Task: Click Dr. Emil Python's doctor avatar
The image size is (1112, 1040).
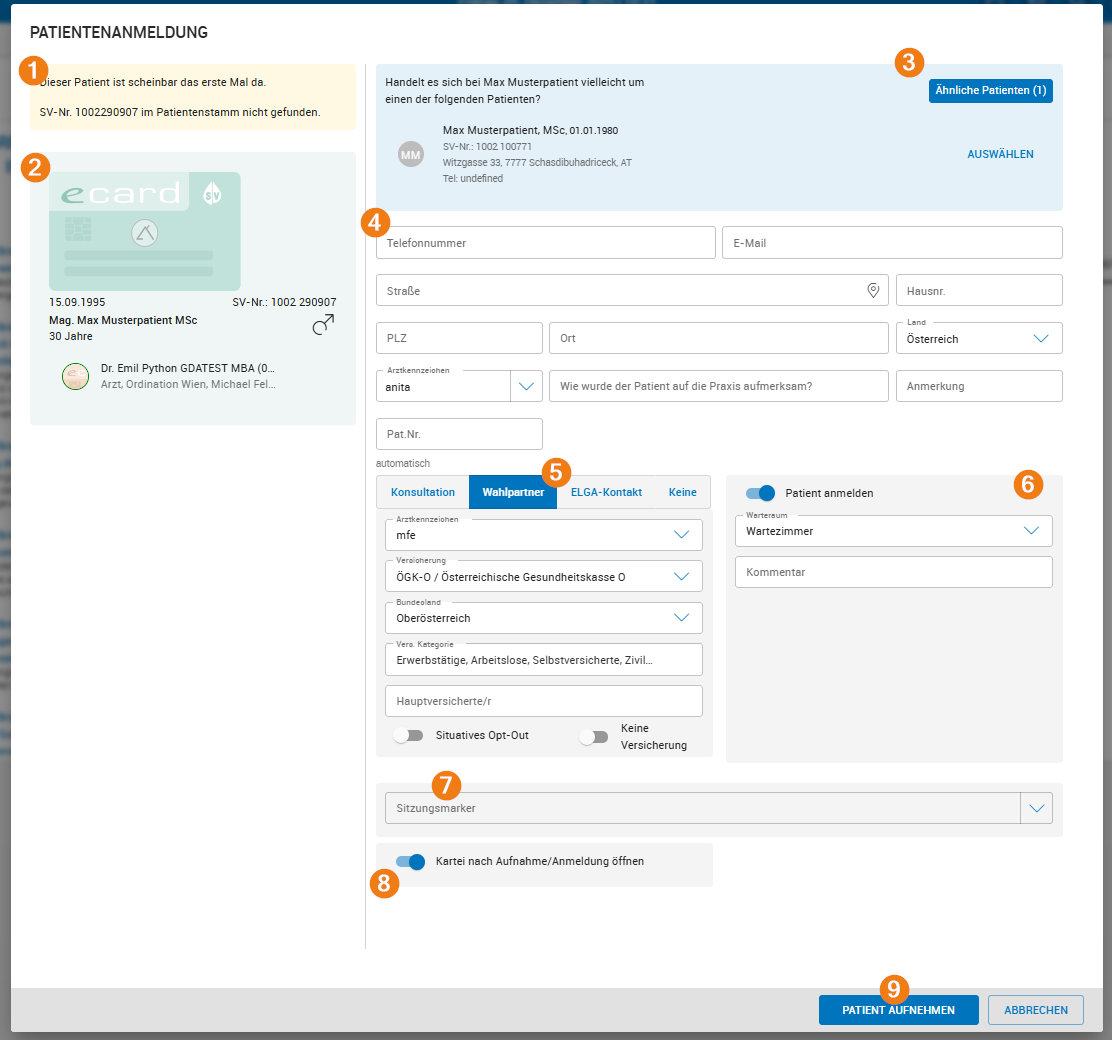Action: [75, 376]
